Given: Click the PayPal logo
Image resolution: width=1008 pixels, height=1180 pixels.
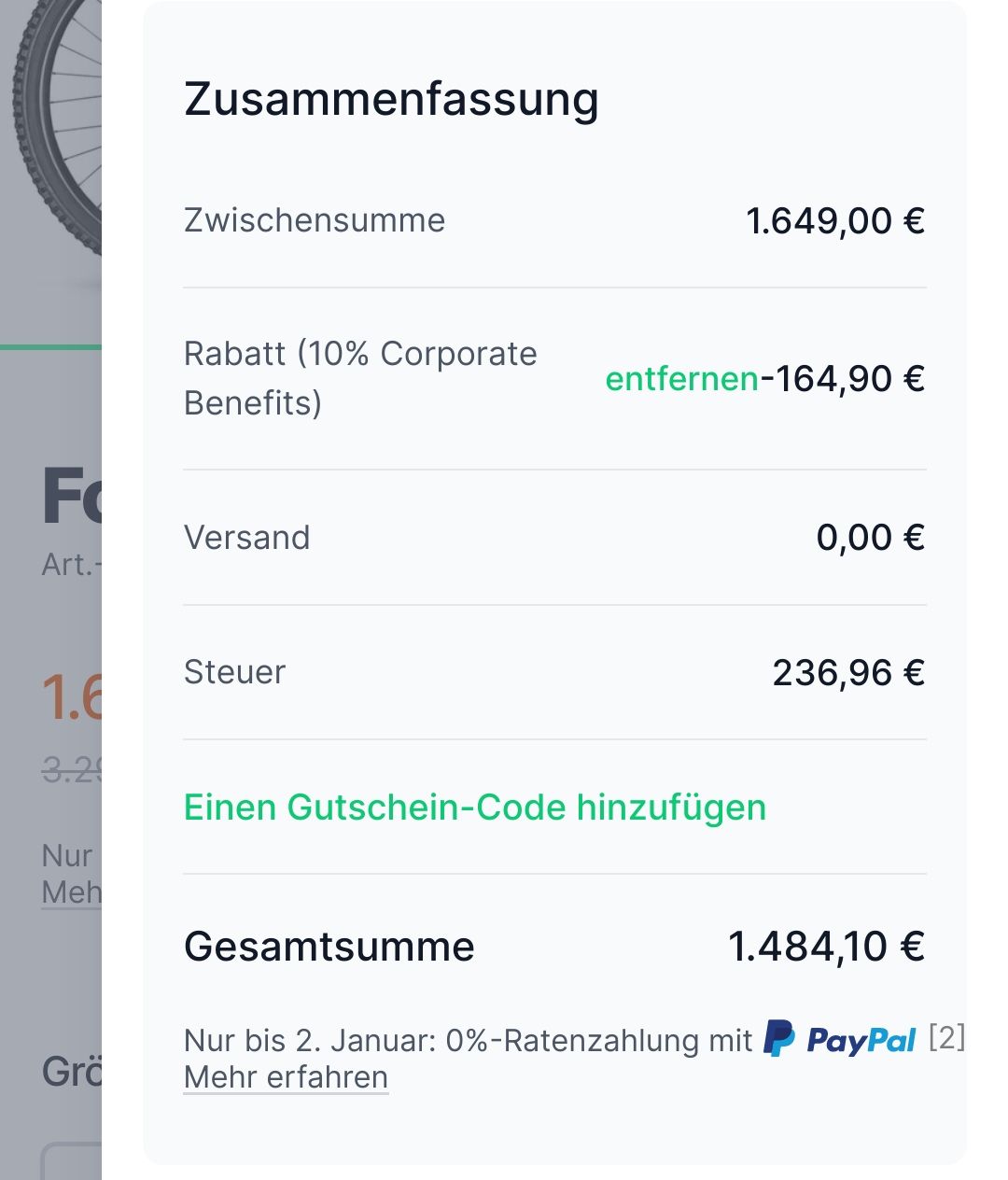Looking at the screenshot, I should [x=840, y=1039].
